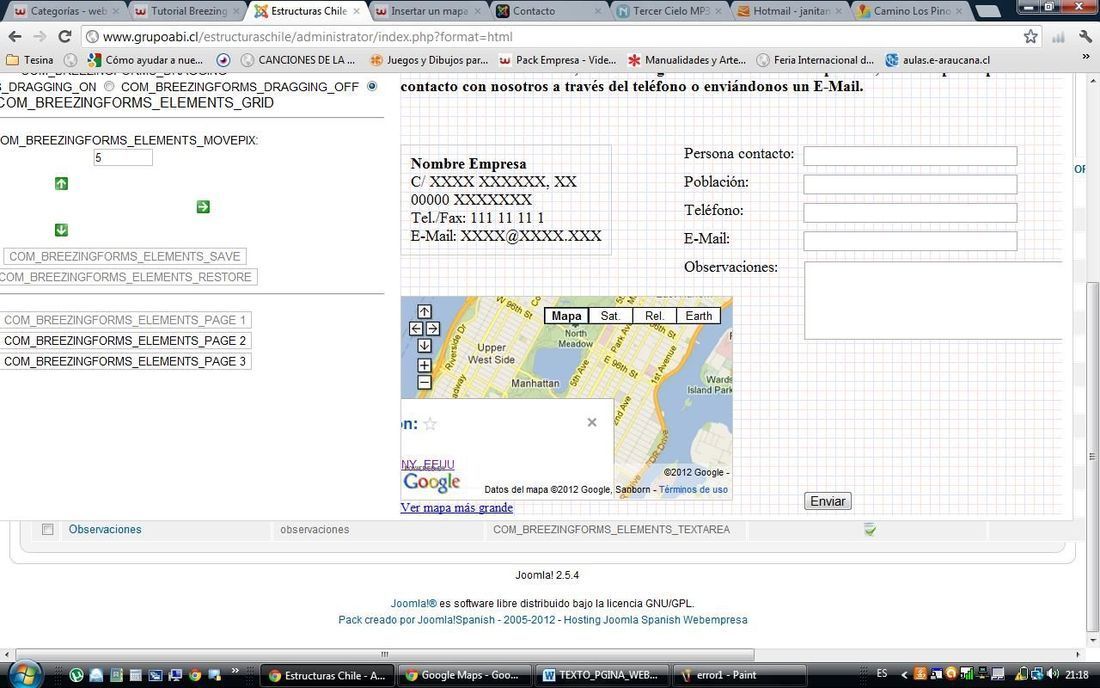The width and height of the screenshot is (1100, 688).
Task: Open the Hosting Joomla Spanish Webempresa link
Action: (655, 620)
